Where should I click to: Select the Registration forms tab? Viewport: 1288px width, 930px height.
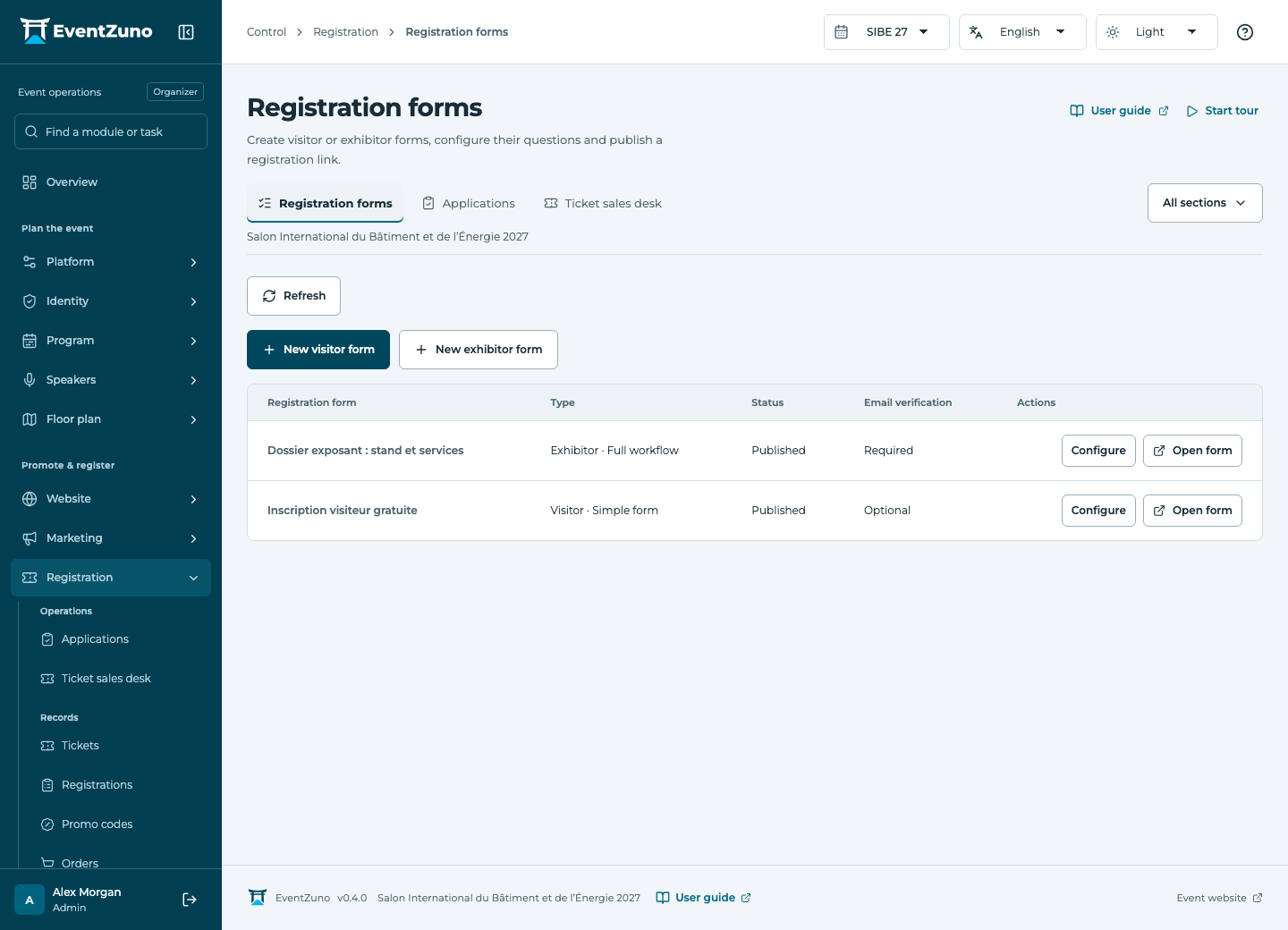click(x=325, y=203)
